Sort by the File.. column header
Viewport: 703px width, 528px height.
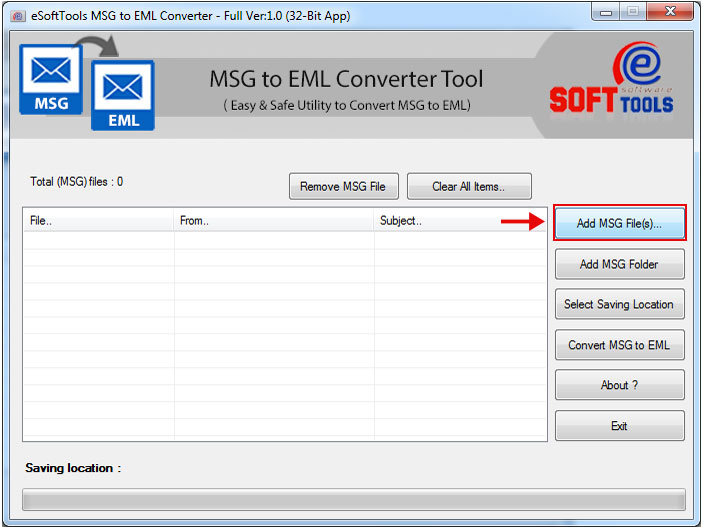point(98,221)
